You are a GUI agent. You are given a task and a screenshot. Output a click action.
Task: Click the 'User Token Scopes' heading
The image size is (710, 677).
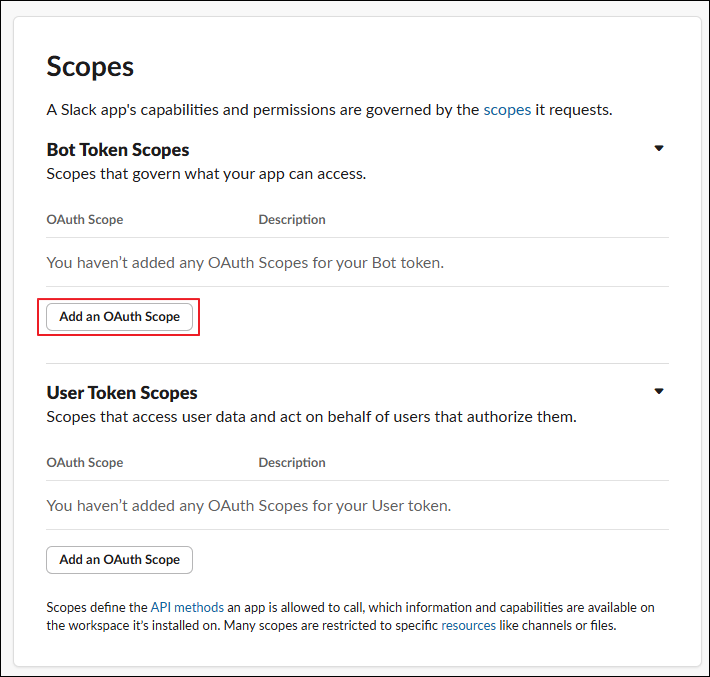coord(122,393)
